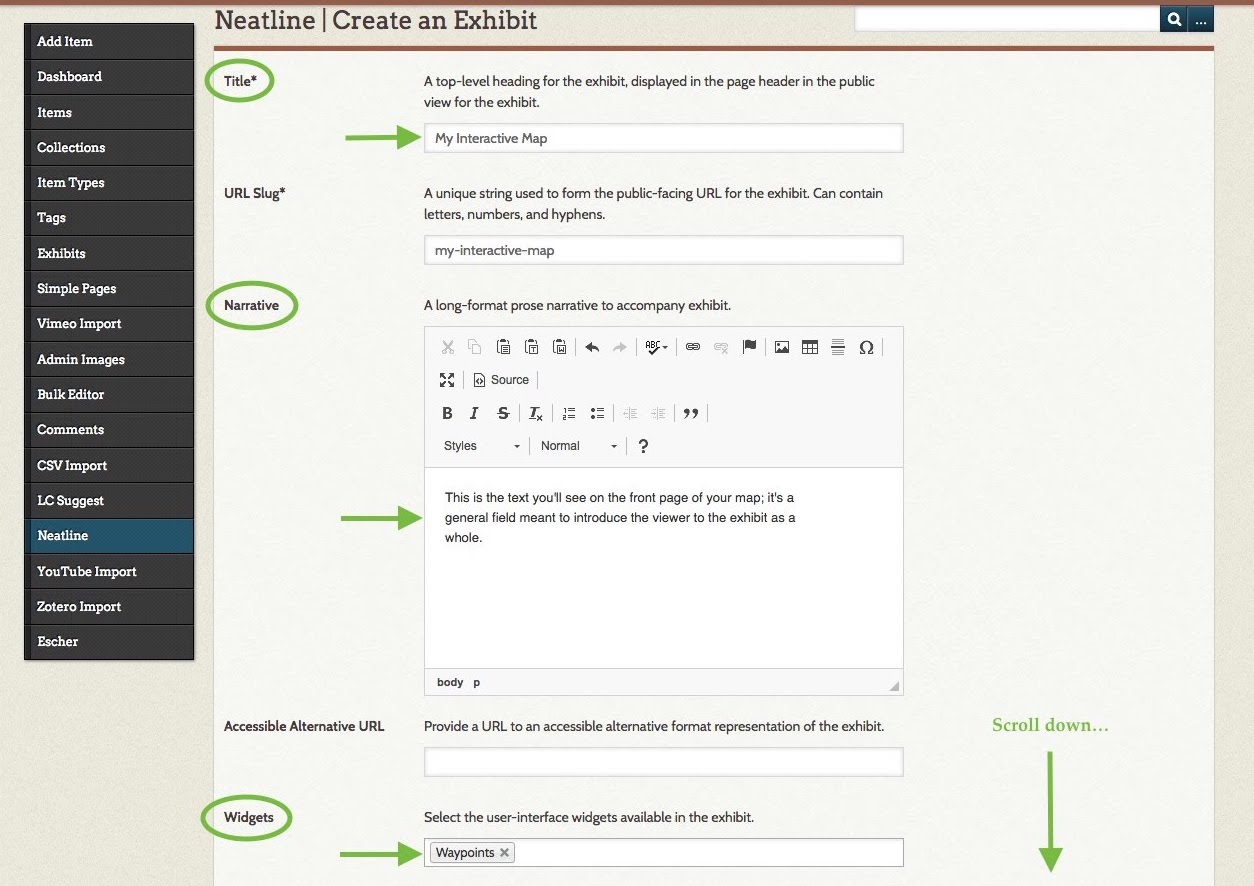Toggle italic formatting
This screenshot has height=886, width=1254.
[x=475, y=413]
